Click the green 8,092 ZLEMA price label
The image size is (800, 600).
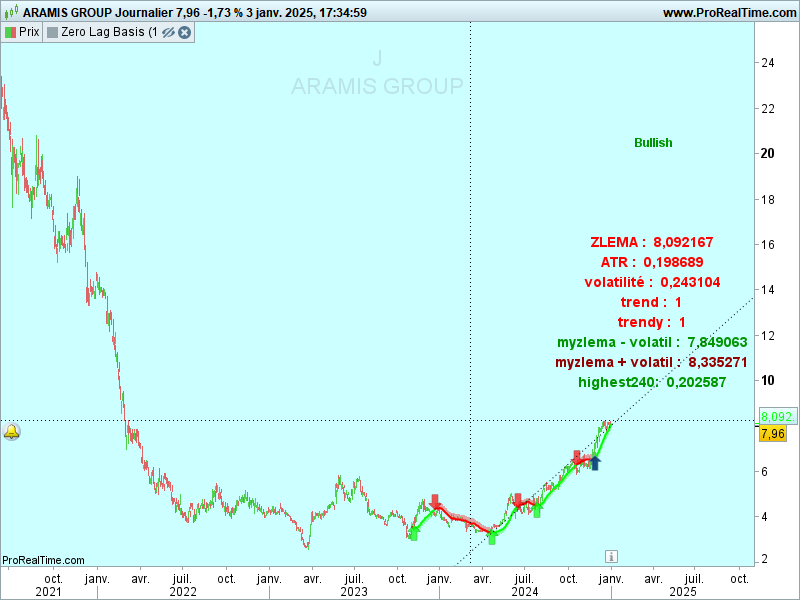click(x=778, y=417)
